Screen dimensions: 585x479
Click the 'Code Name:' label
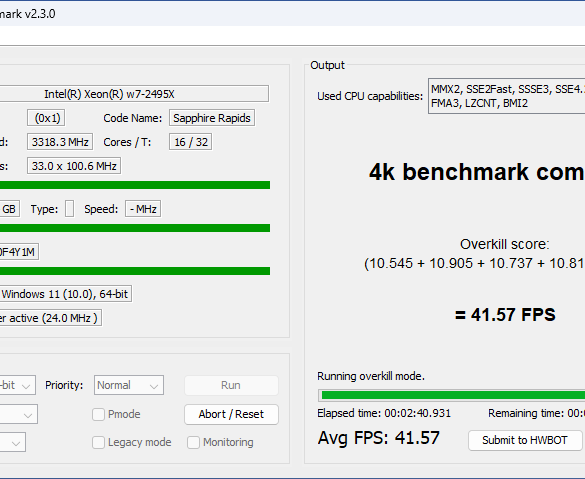pos(133,118)
